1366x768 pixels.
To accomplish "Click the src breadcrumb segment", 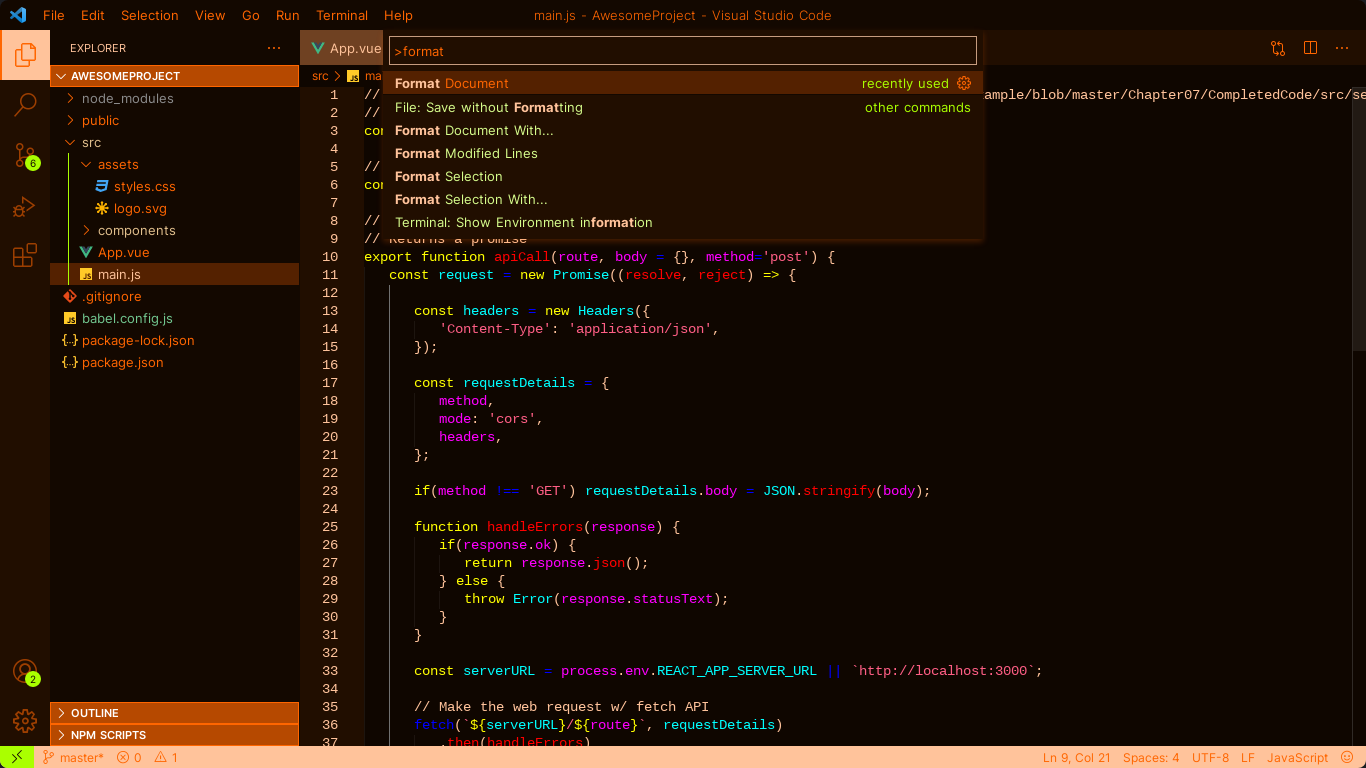I will coord(320,76).
